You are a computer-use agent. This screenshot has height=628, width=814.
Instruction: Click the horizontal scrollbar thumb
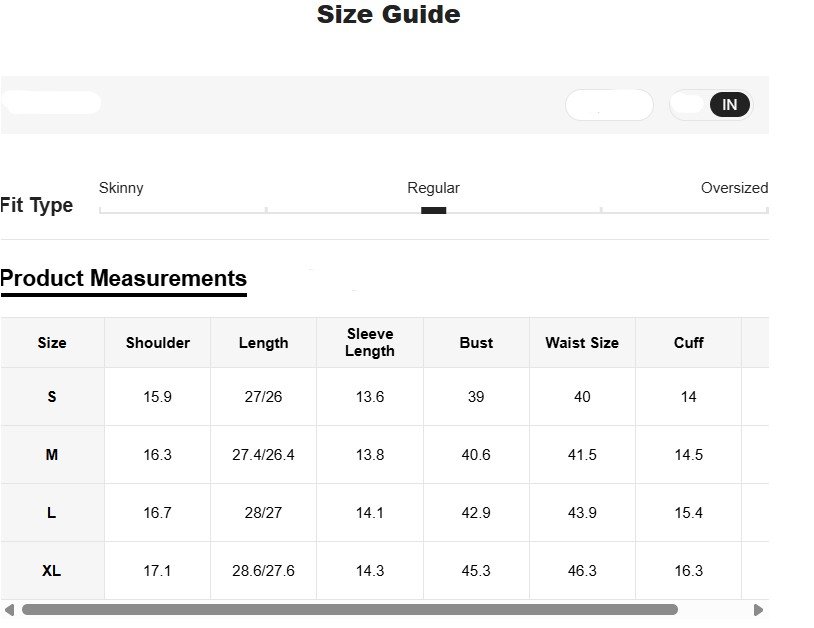pos(350,609)
